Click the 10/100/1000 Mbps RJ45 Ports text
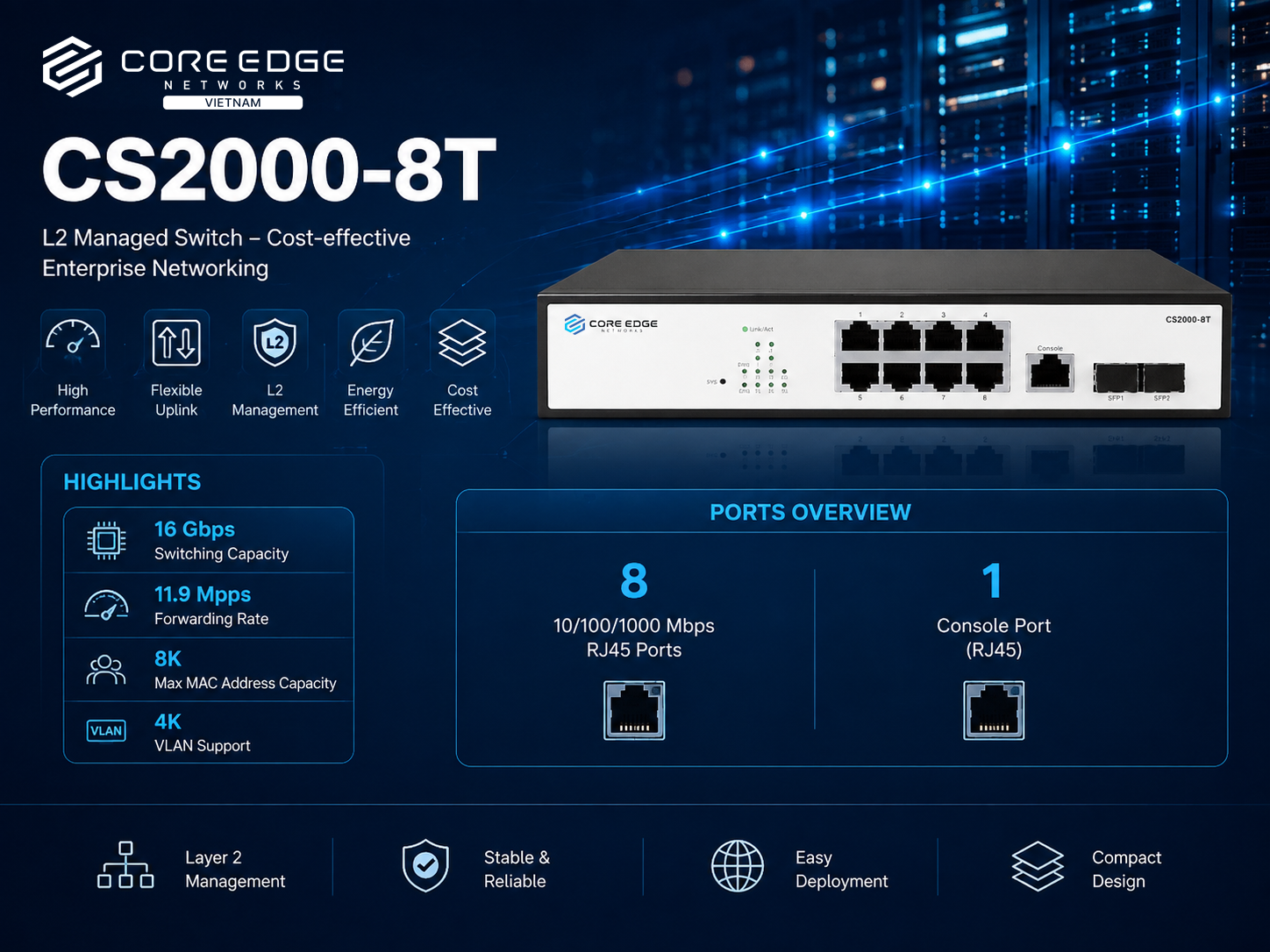1270x952 pixels. coord(634,638)
